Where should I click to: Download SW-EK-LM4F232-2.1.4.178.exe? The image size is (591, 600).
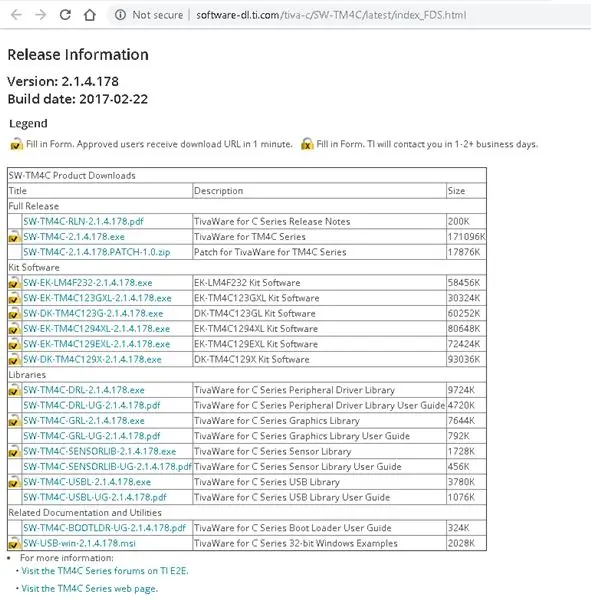click(88, 283)
